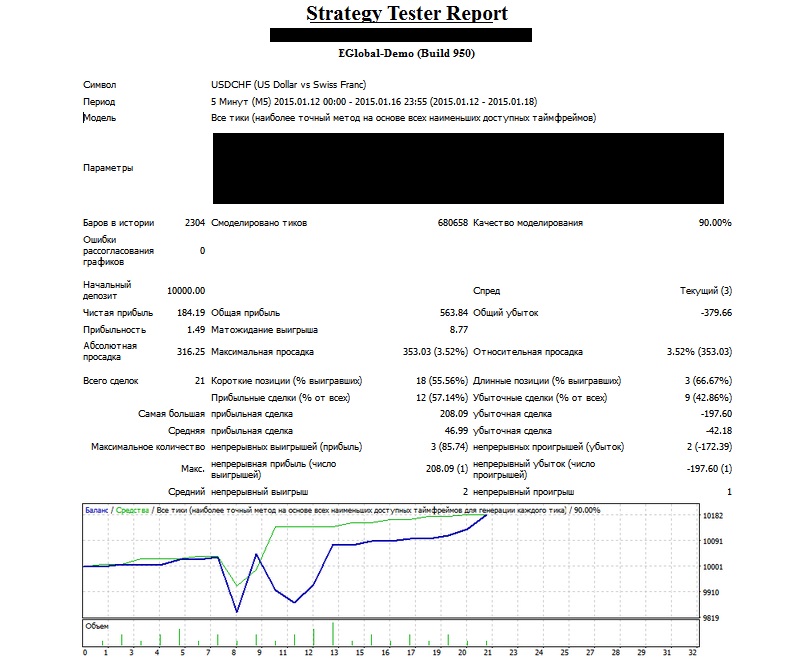Select the value "3.52% (353.03)"

699,352
